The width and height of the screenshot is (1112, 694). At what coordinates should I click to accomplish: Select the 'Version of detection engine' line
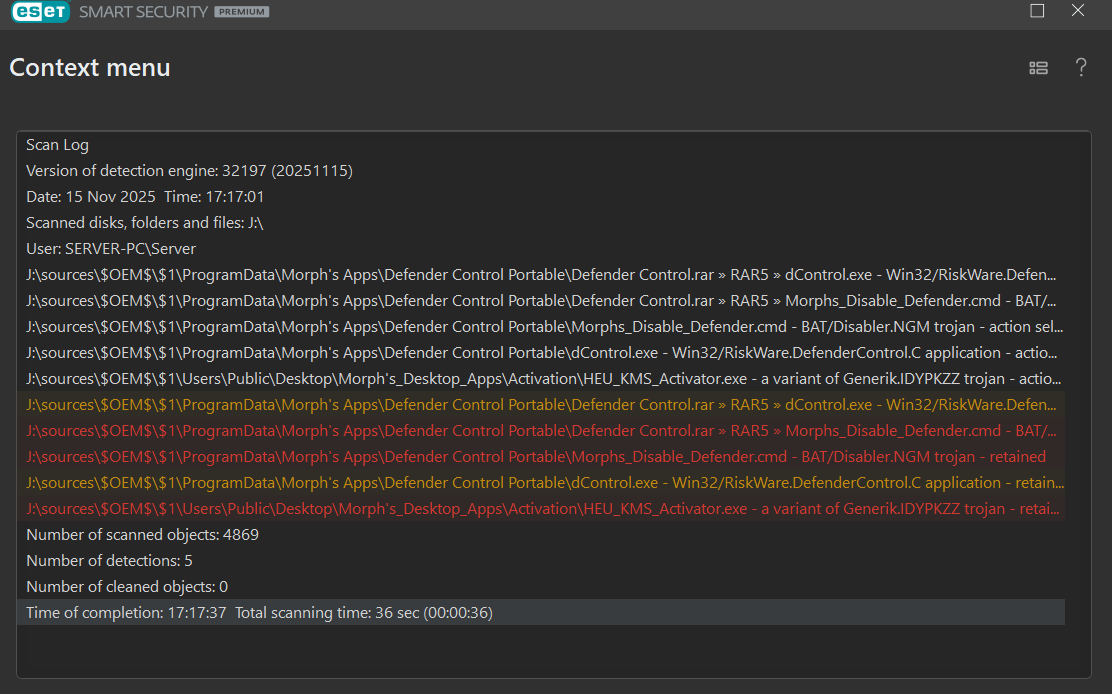tap(189, 171)
